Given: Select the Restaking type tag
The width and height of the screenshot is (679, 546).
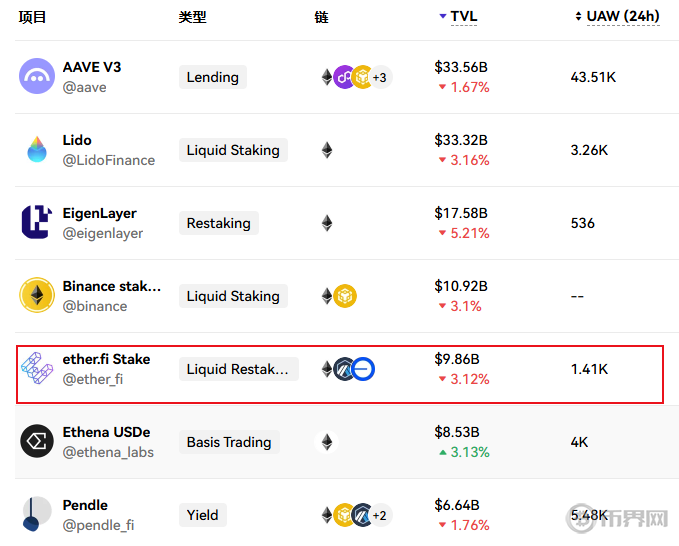Looking at the screenshot, I should point(219,223).
